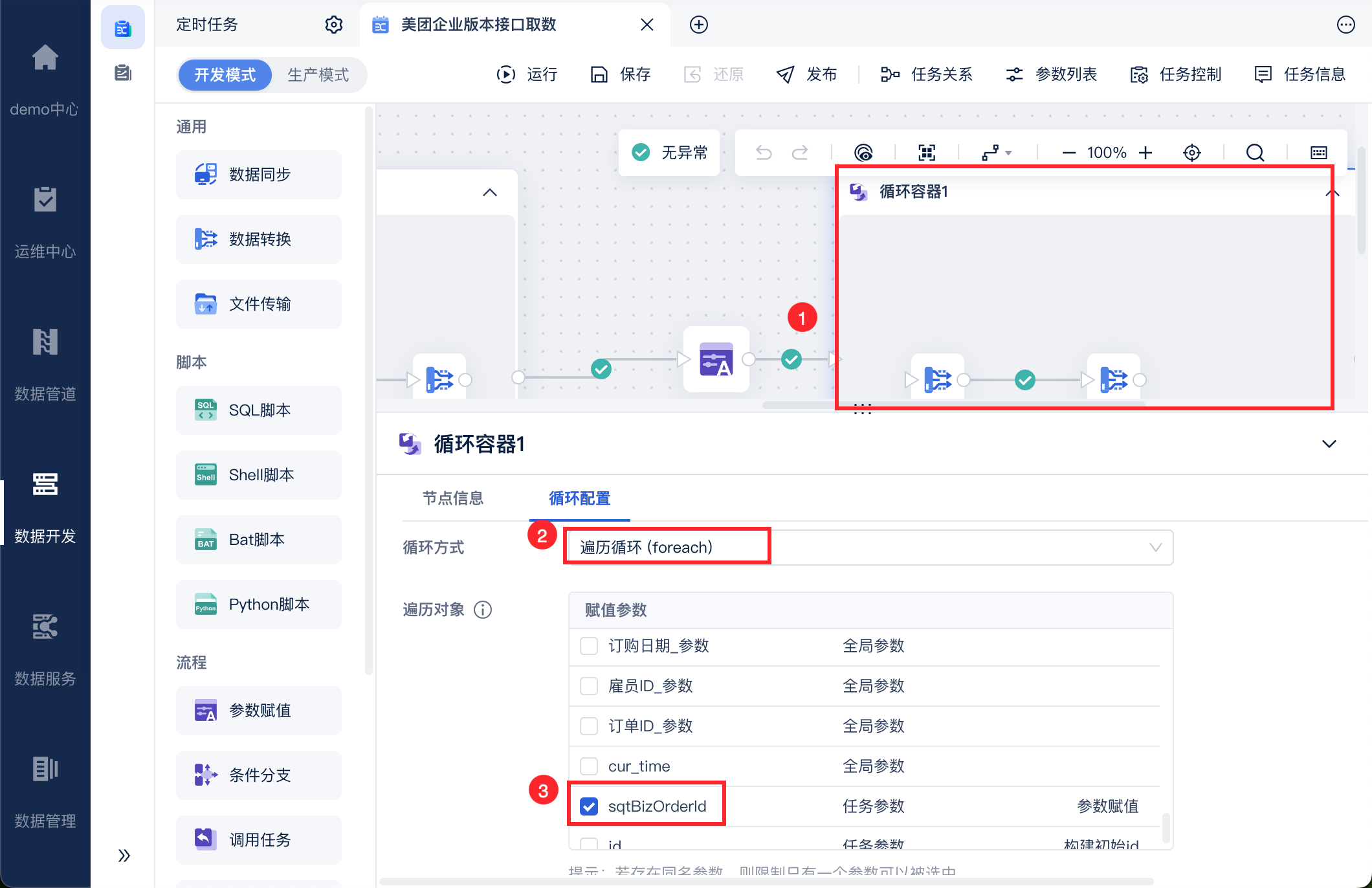Open the 循环方式 foreach dropdown

point(867,548)
